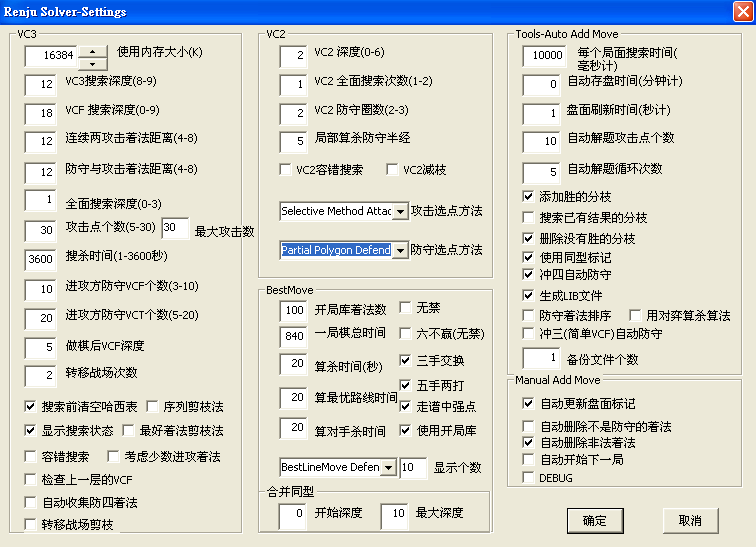Uncheck the 生成LIB文件 option

pyautogui.click(x=528, y=295)
